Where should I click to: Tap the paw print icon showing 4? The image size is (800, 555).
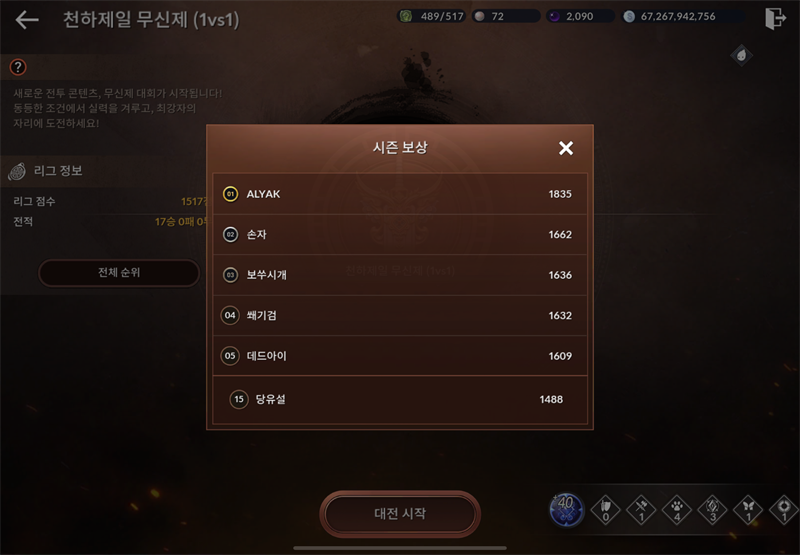677,509
